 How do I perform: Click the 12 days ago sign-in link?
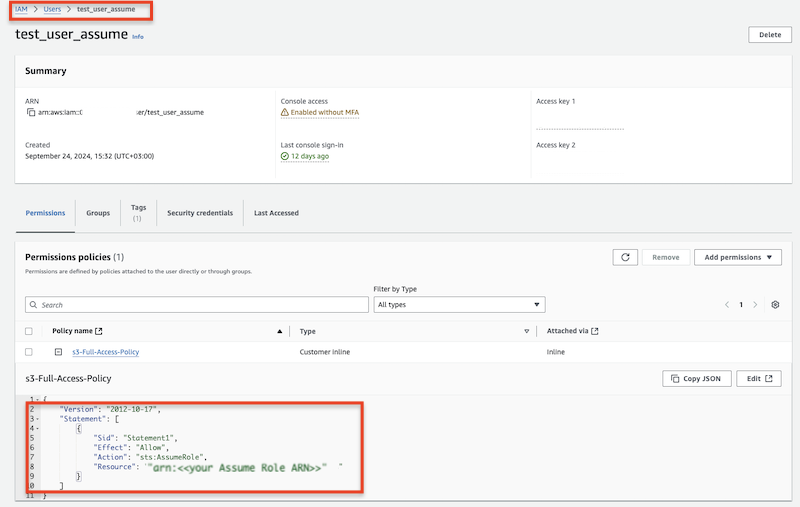click(310, 156)
